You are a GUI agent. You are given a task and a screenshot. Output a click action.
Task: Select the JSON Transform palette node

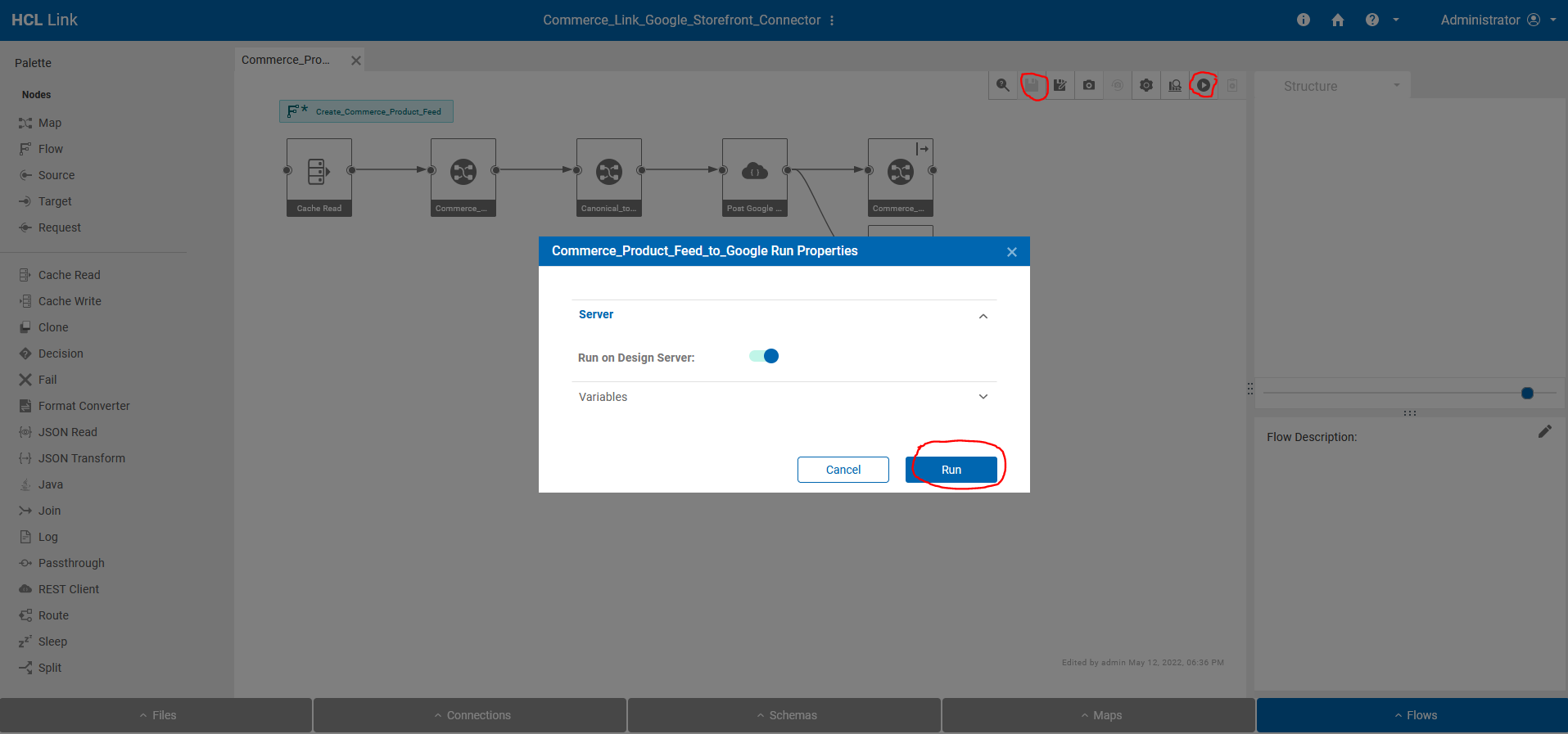[72, 458]
